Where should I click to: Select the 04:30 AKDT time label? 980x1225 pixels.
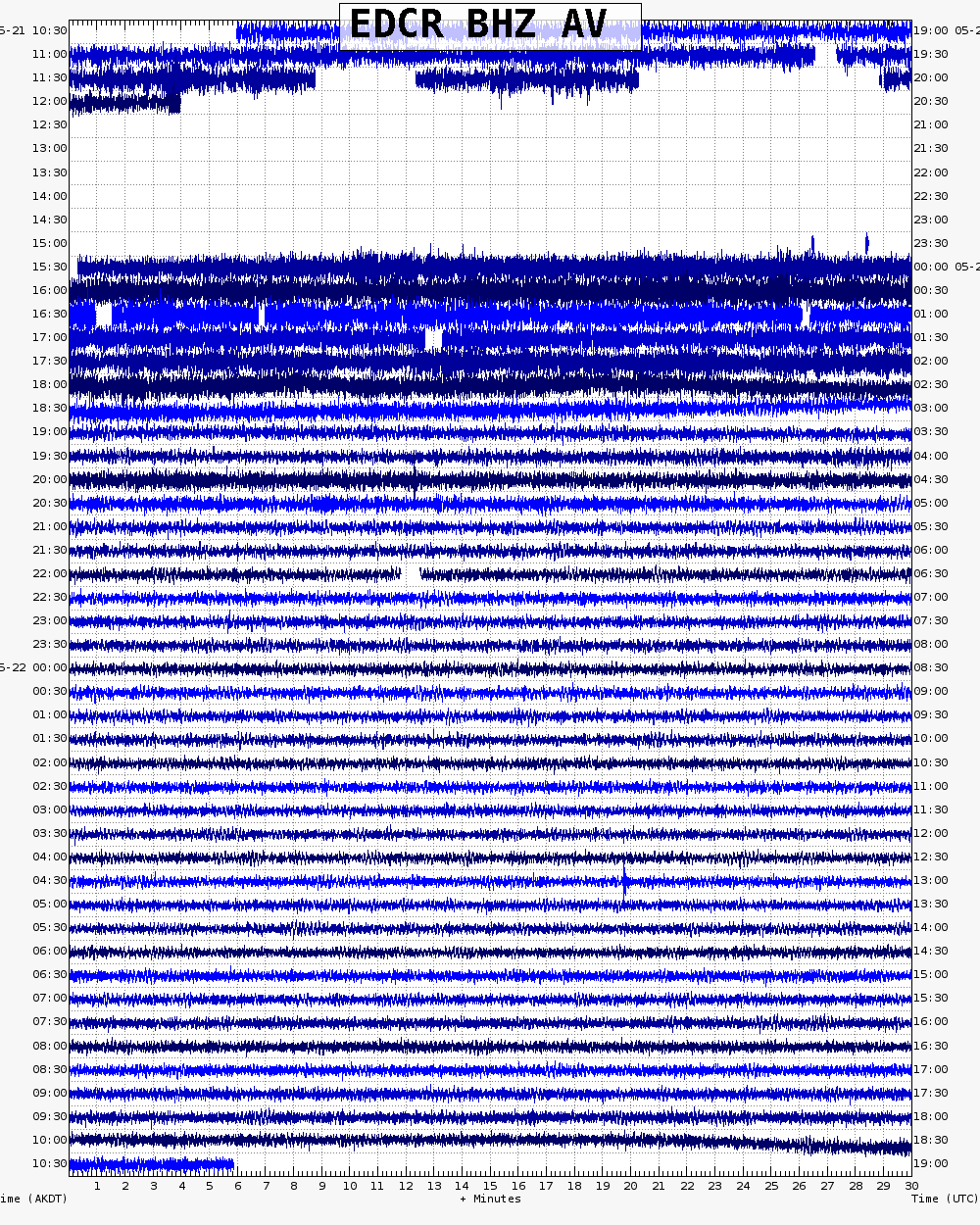point(49,881)
